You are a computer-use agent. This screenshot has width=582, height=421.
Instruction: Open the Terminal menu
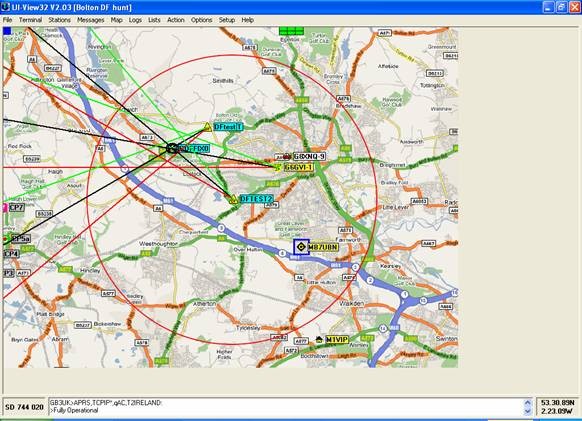coord(30,20)
